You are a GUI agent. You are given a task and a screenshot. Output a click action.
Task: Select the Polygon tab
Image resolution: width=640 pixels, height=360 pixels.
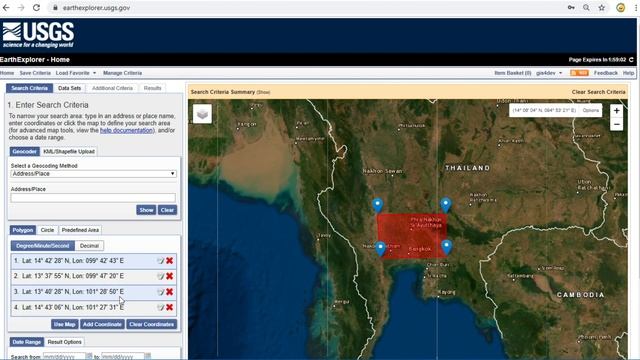(x=23, y=230)
